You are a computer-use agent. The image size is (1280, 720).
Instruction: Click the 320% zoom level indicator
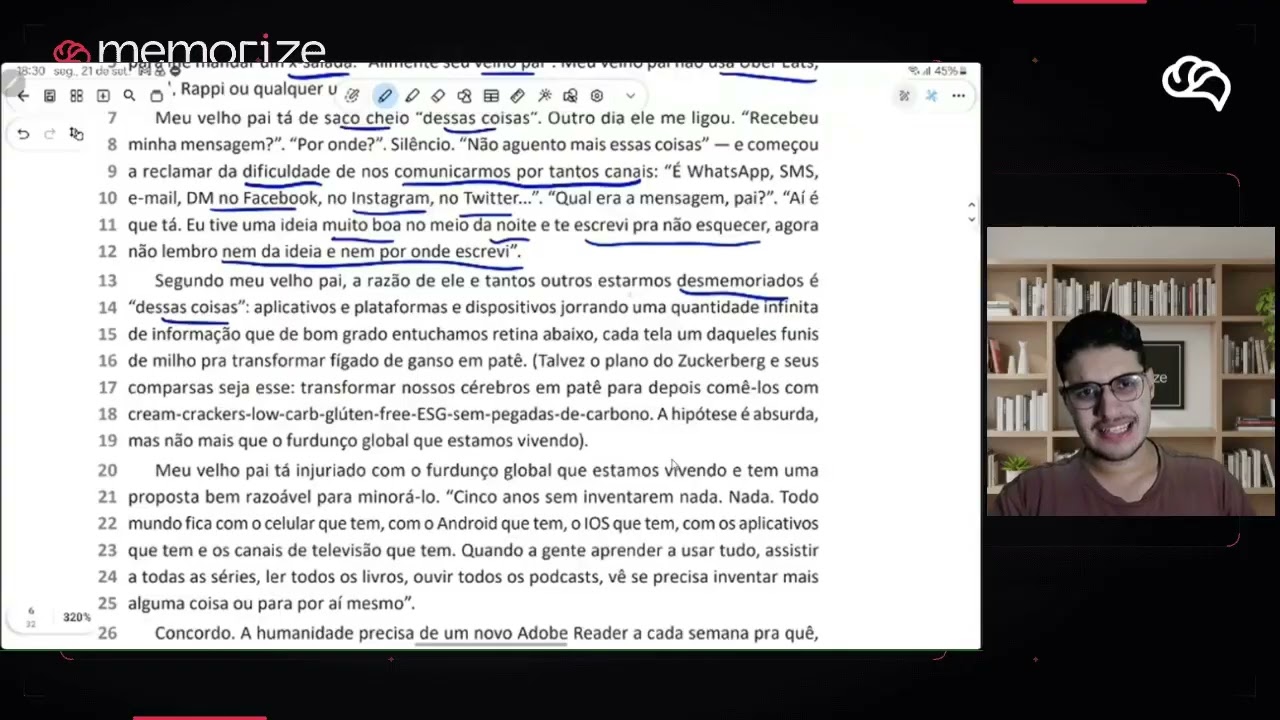coord(76,617)
